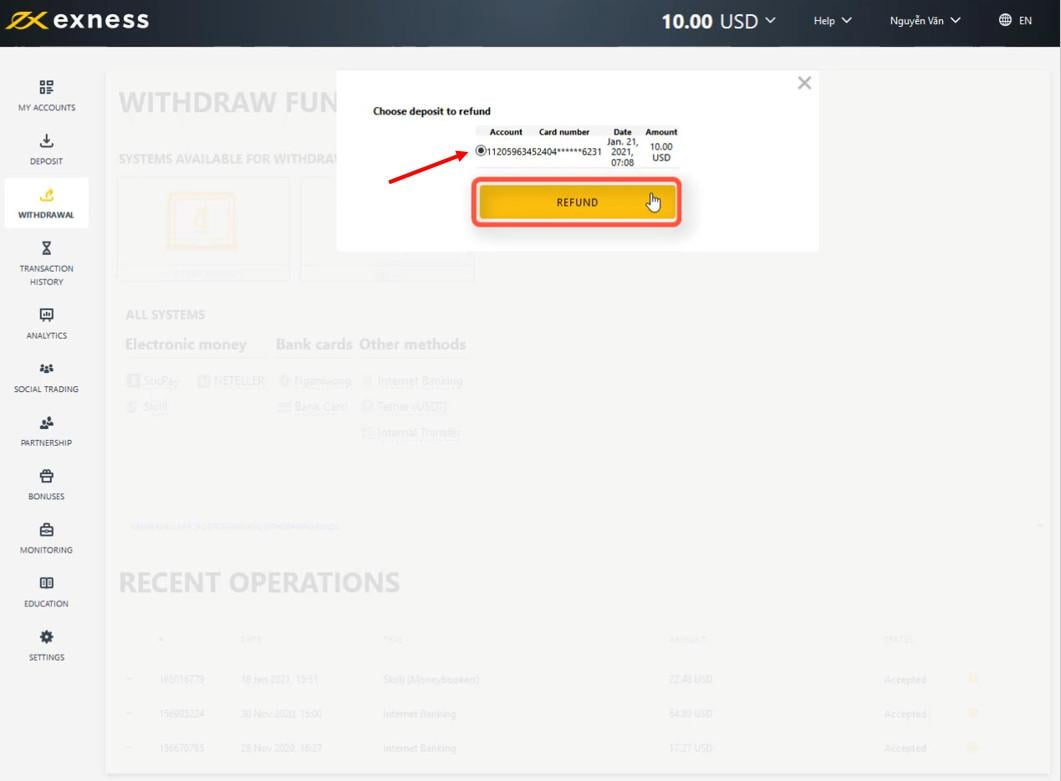This screenshot has width=1061, height=781.
Task: Change language via EN globe selector
Action: 1015,20
